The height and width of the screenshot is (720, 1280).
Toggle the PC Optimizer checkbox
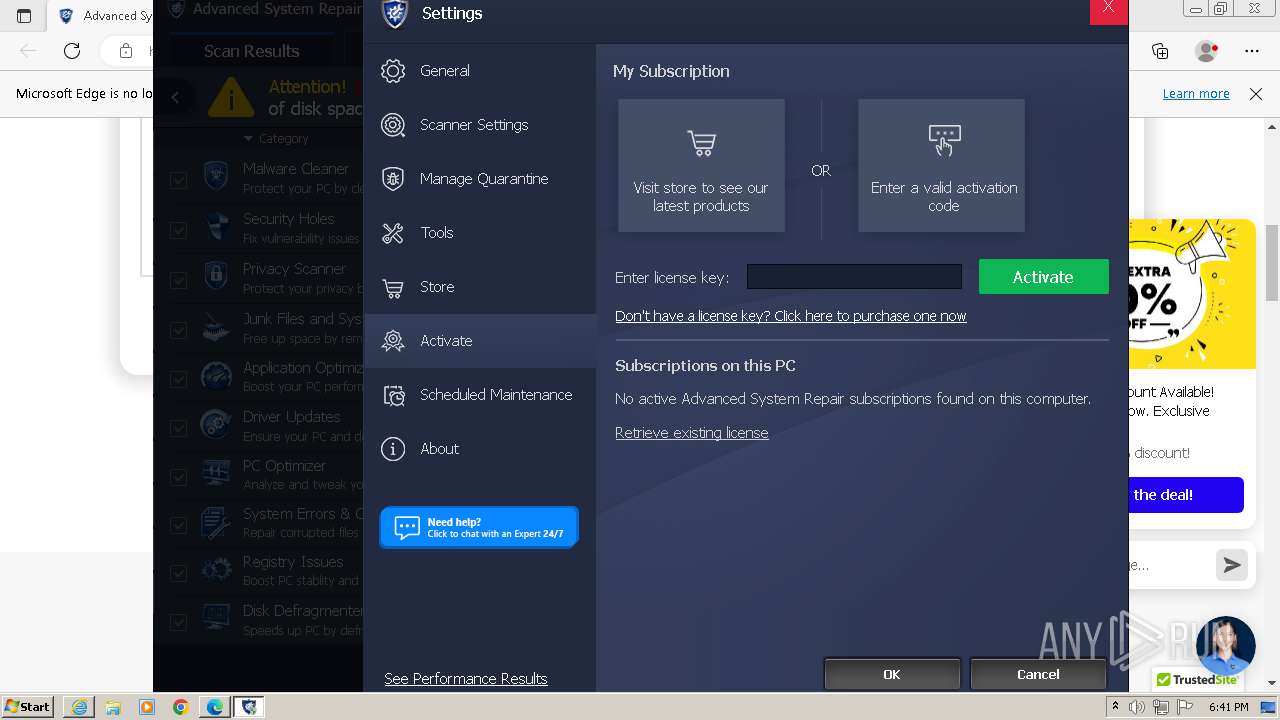[179, 477]
